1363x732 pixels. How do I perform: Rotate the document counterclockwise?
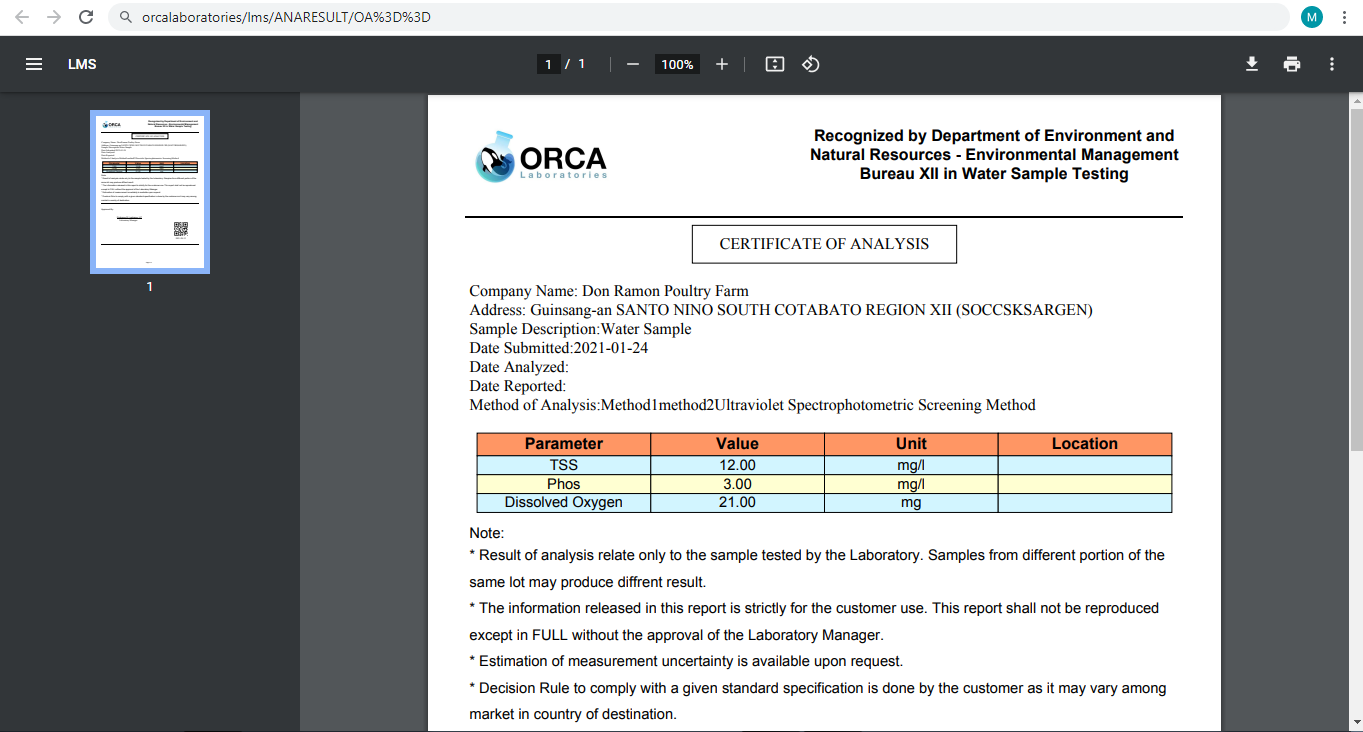[811, 64]
